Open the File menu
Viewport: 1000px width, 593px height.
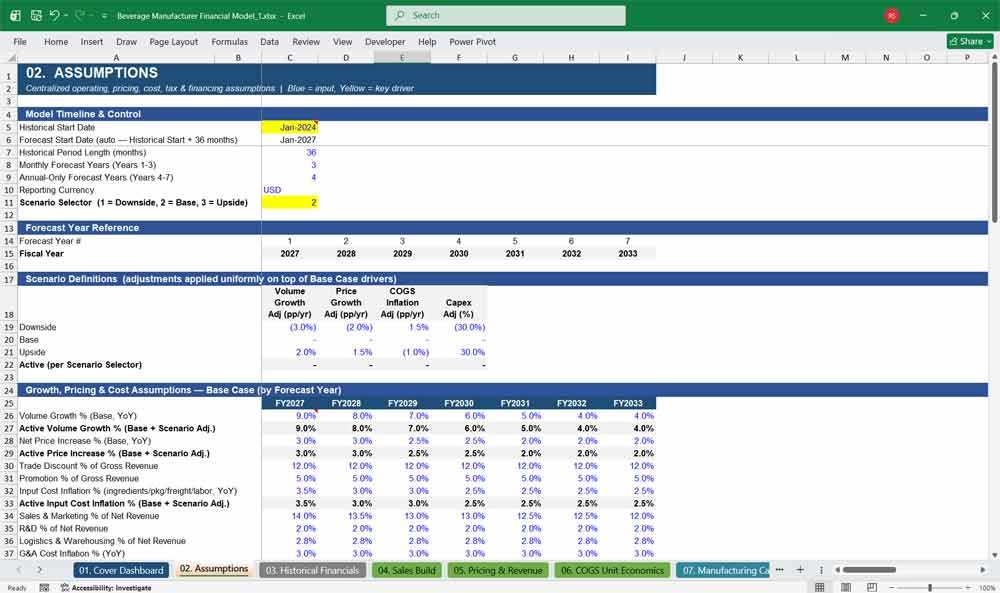point(20,41)
